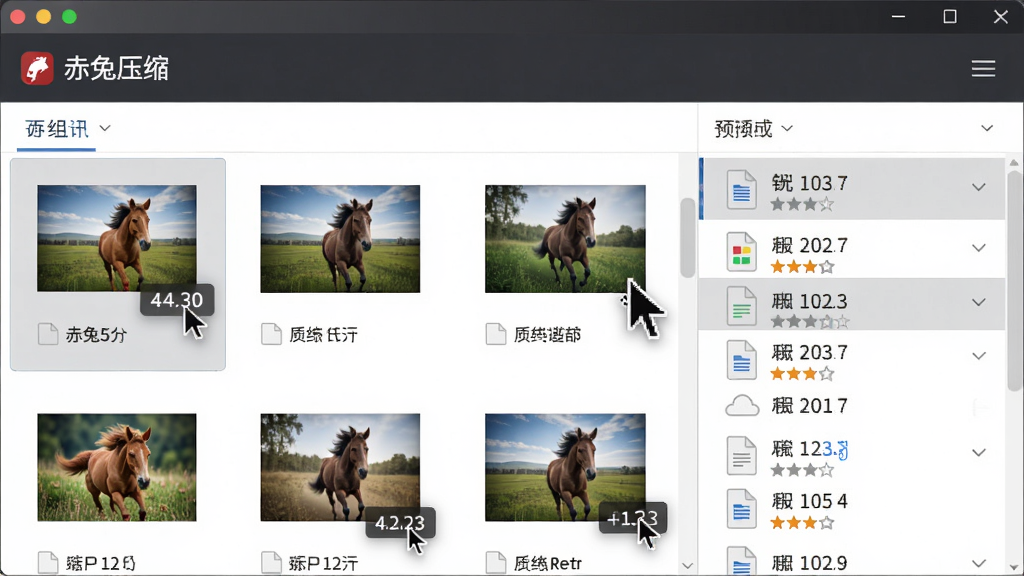Click the macOS-style green zoom button
Screen dimensions: 1024x576
(69, 17)
